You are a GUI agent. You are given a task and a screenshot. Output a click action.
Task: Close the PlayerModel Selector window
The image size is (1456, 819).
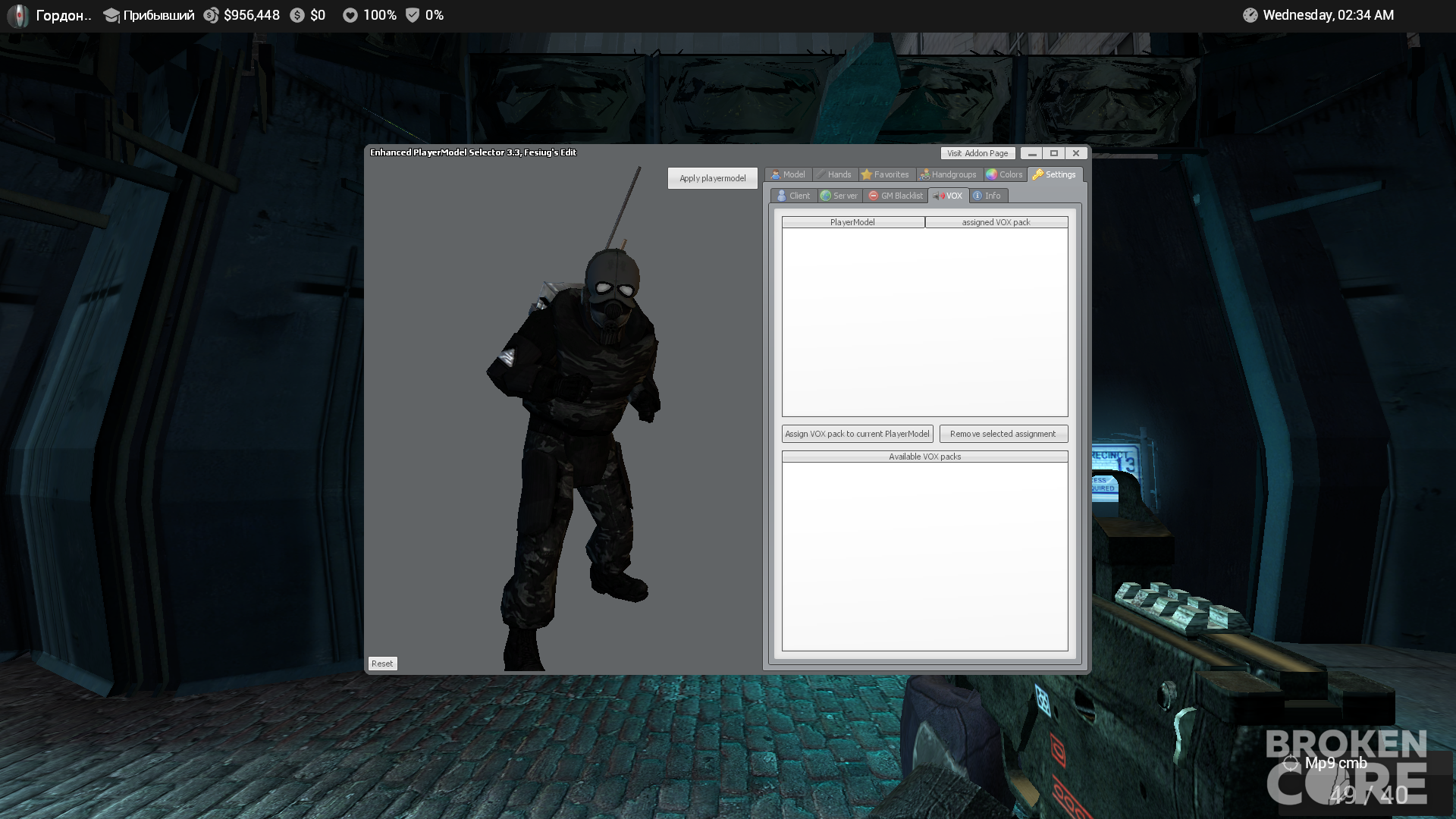pos(1075,153)
